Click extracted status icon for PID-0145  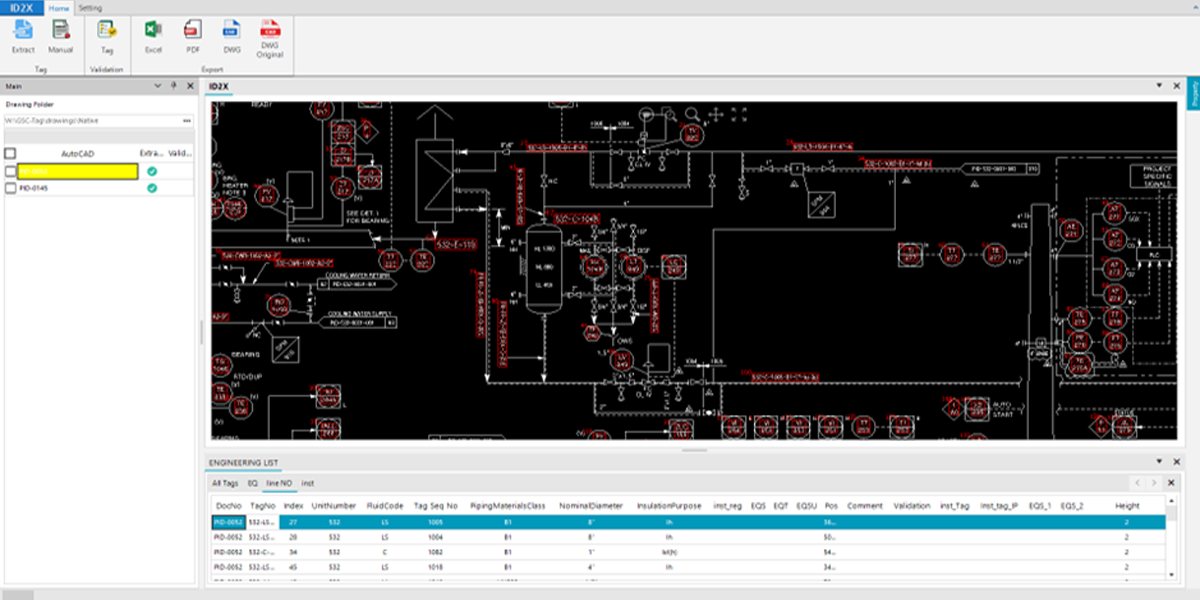(152, 188)
